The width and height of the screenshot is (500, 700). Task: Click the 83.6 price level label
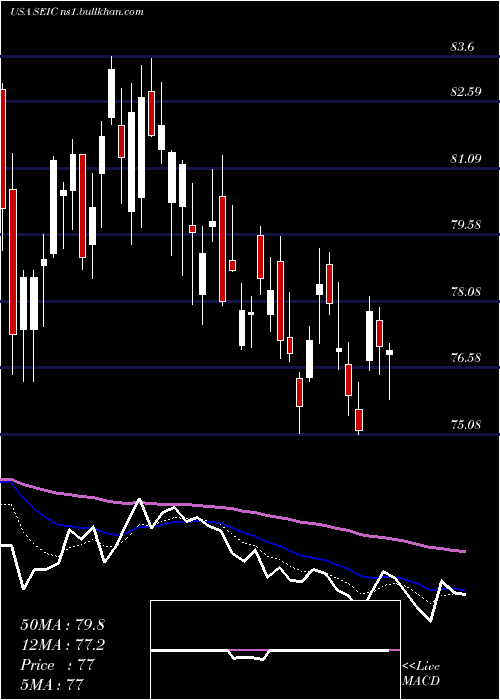(463, 47)
